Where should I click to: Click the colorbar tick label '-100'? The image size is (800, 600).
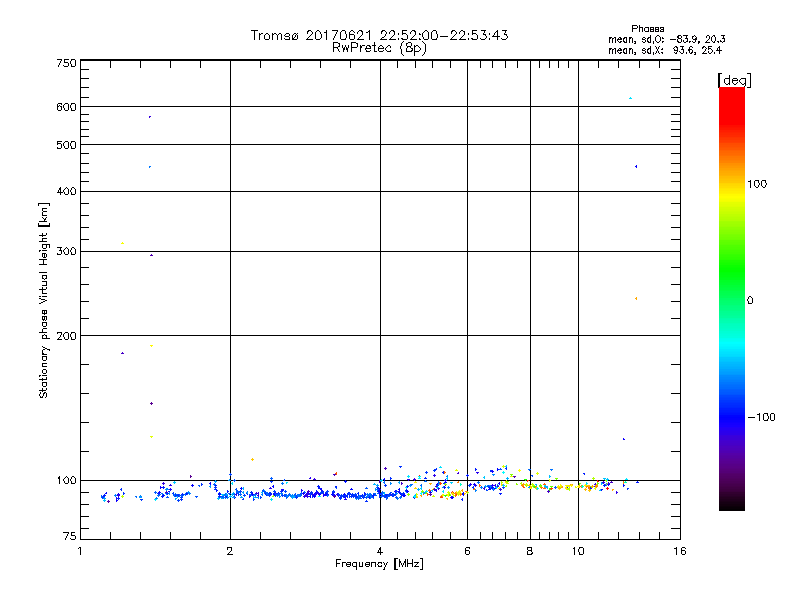pyautogui.click(x=761, y=417)
